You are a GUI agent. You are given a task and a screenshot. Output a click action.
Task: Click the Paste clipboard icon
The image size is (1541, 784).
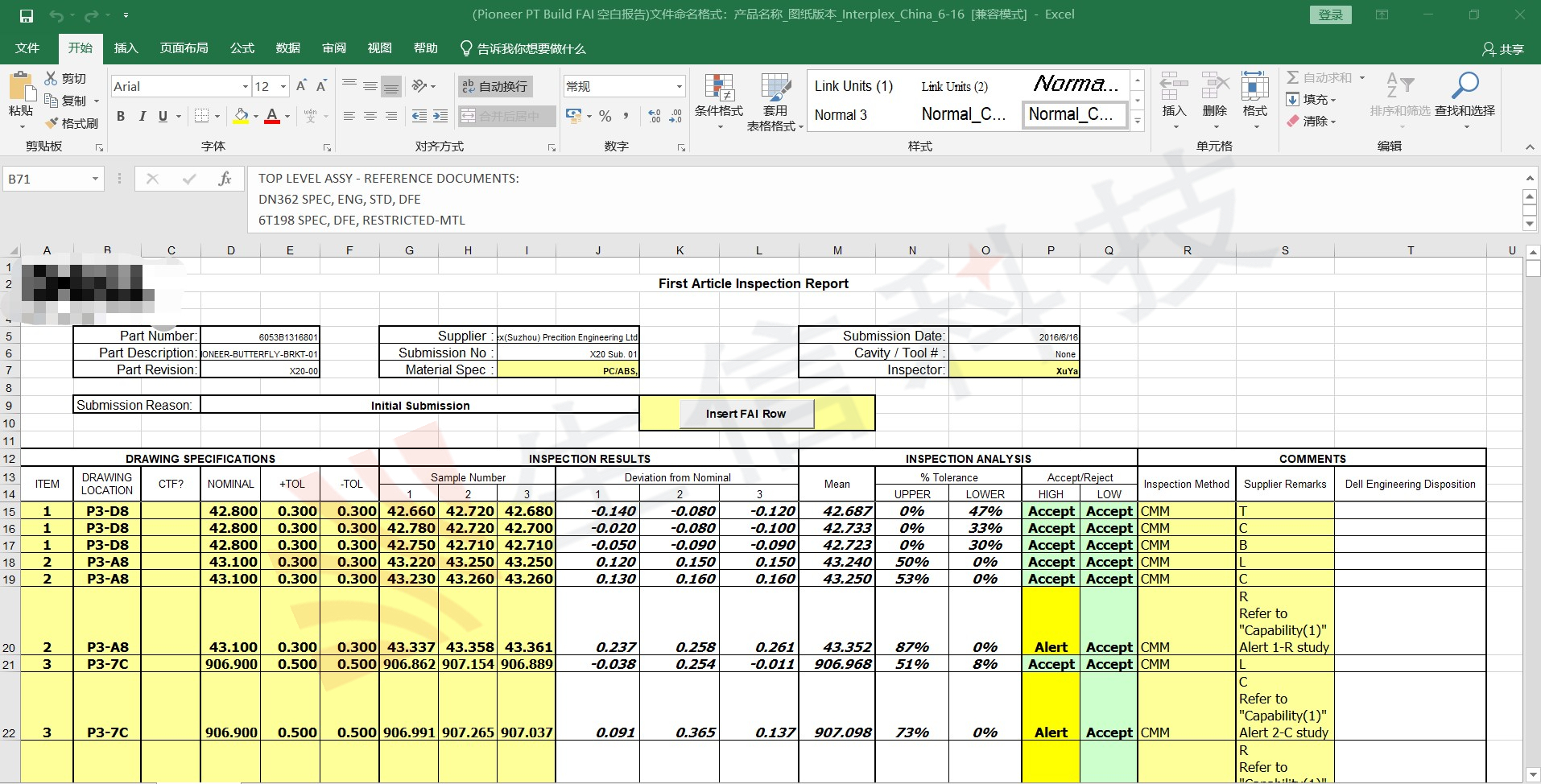coord(20,86)
